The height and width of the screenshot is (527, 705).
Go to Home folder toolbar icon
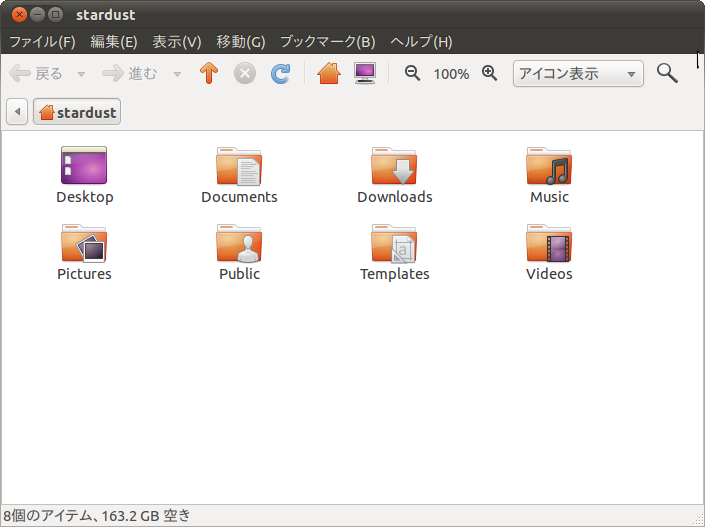pyautogui.click(x=329, y=73)
